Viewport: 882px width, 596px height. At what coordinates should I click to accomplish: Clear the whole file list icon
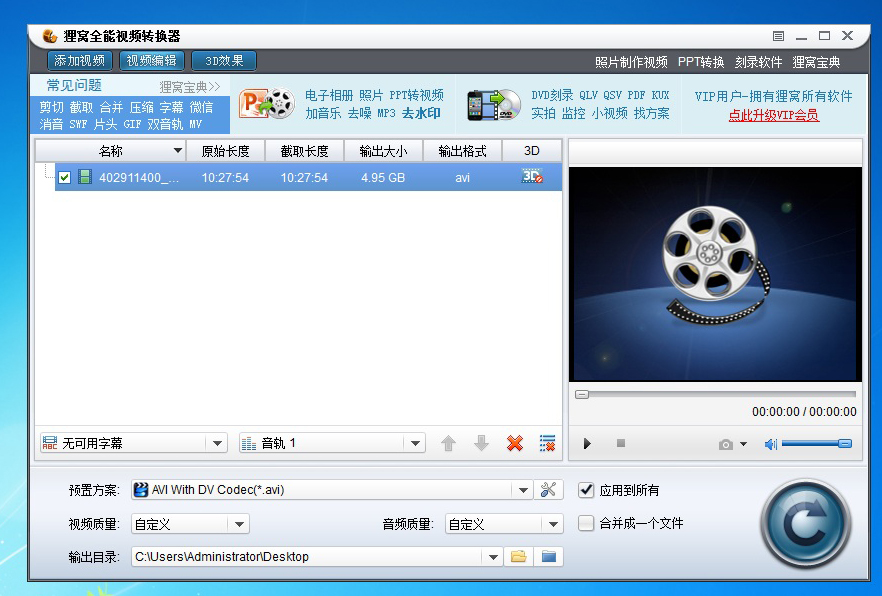547,444
